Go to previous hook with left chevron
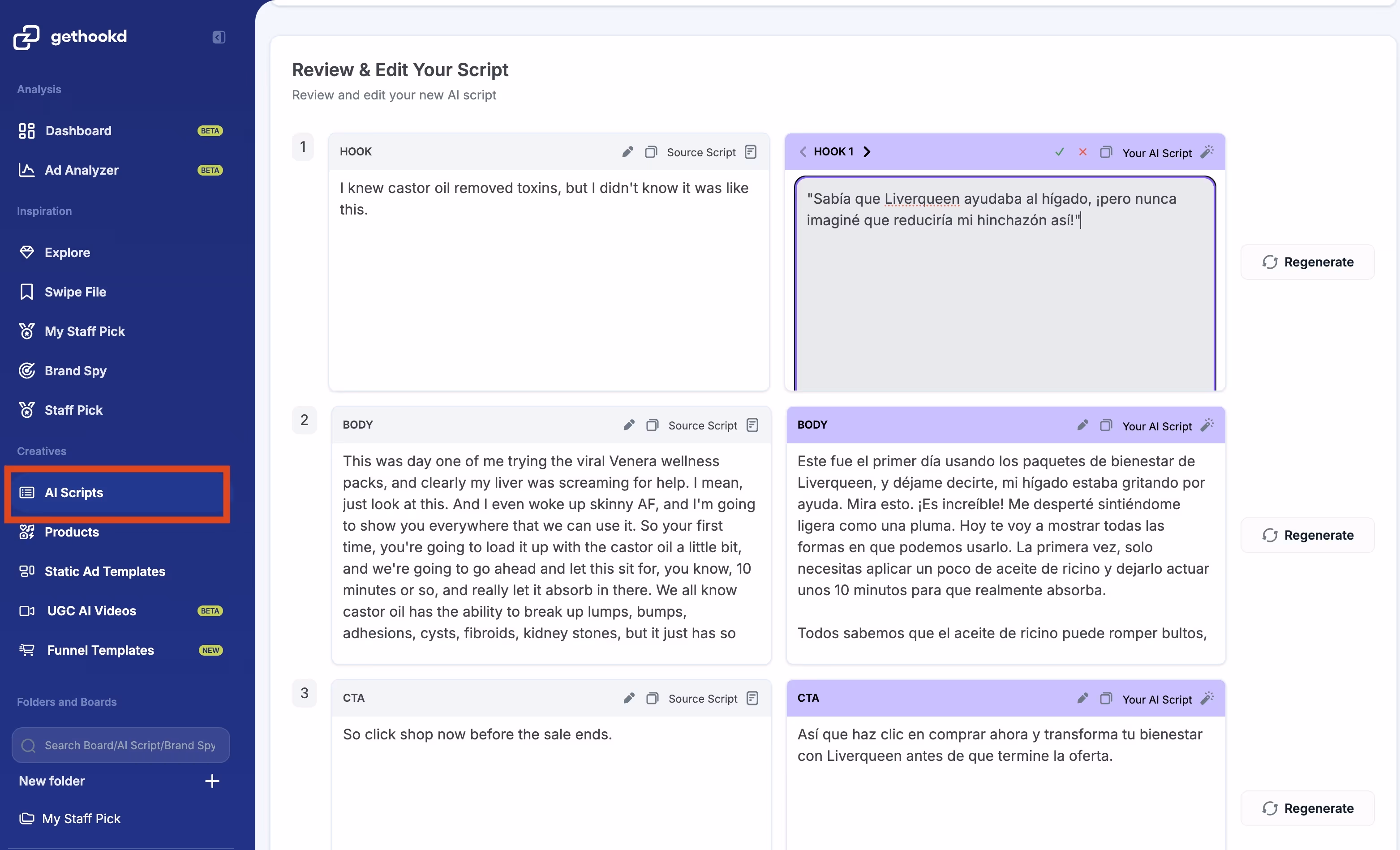 coord(802,152)
